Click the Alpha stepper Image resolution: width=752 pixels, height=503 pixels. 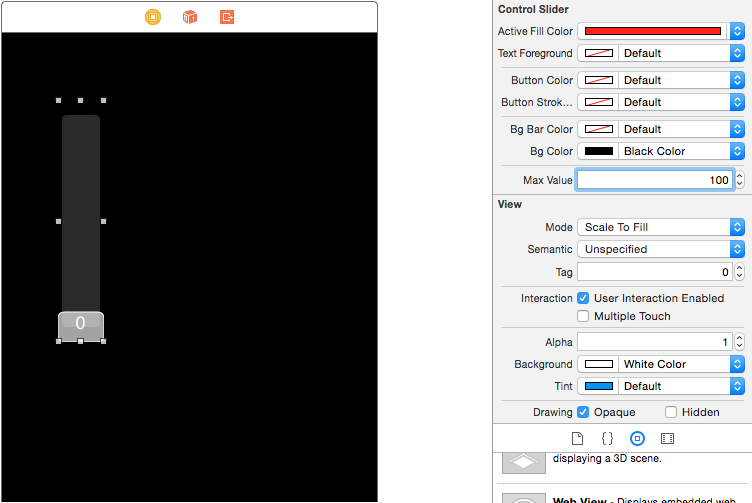point(740,342)
